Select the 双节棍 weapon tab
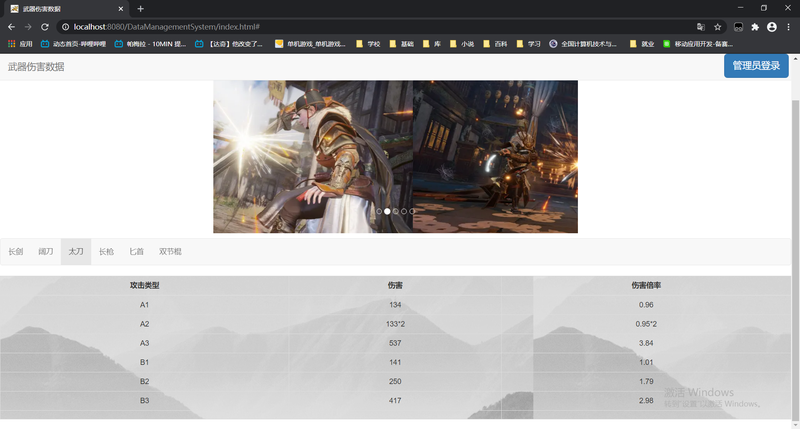Screen dimensions: 800x429 [170, 251]
